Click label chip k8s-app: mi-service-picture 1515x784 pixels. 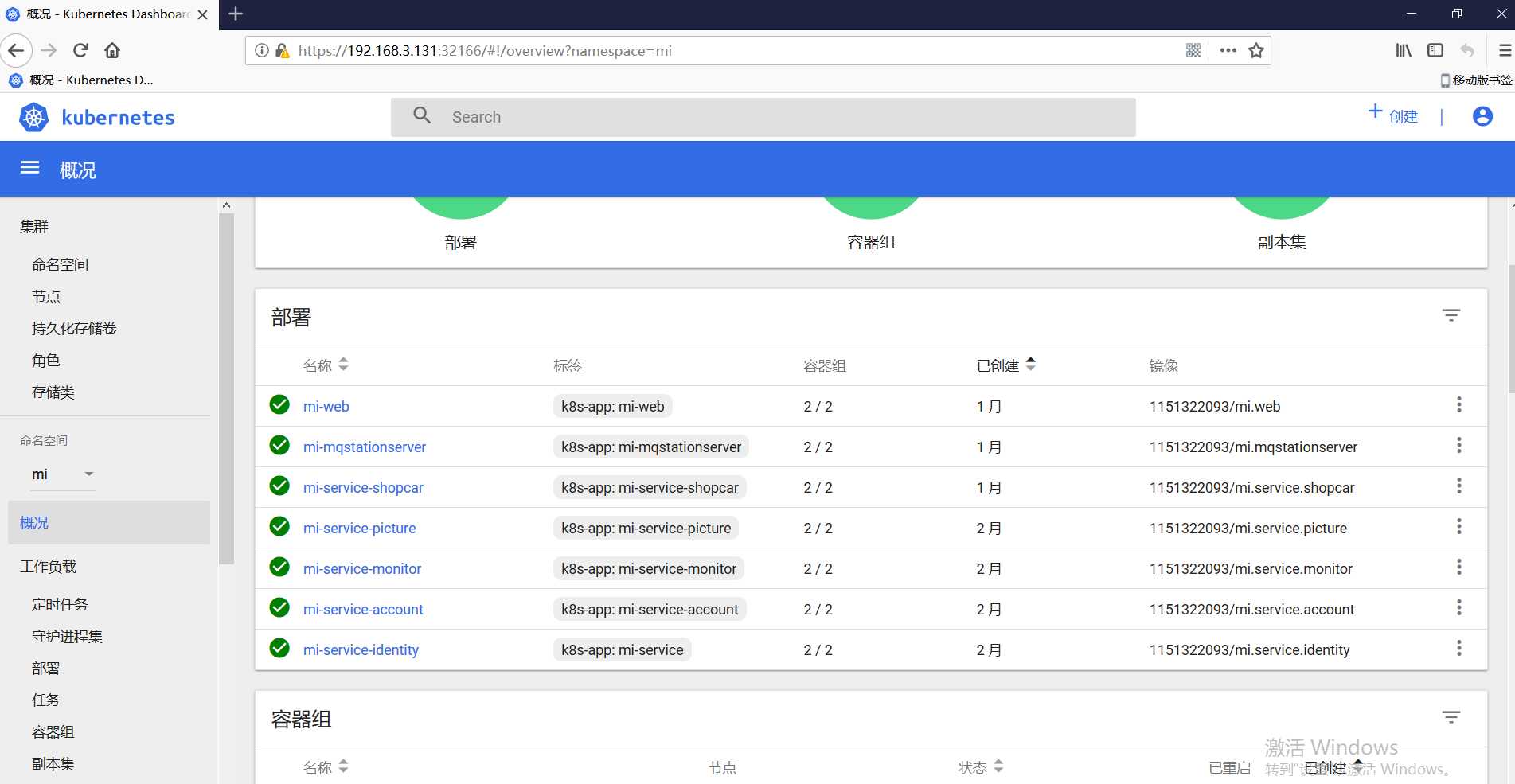coord(646,529)
